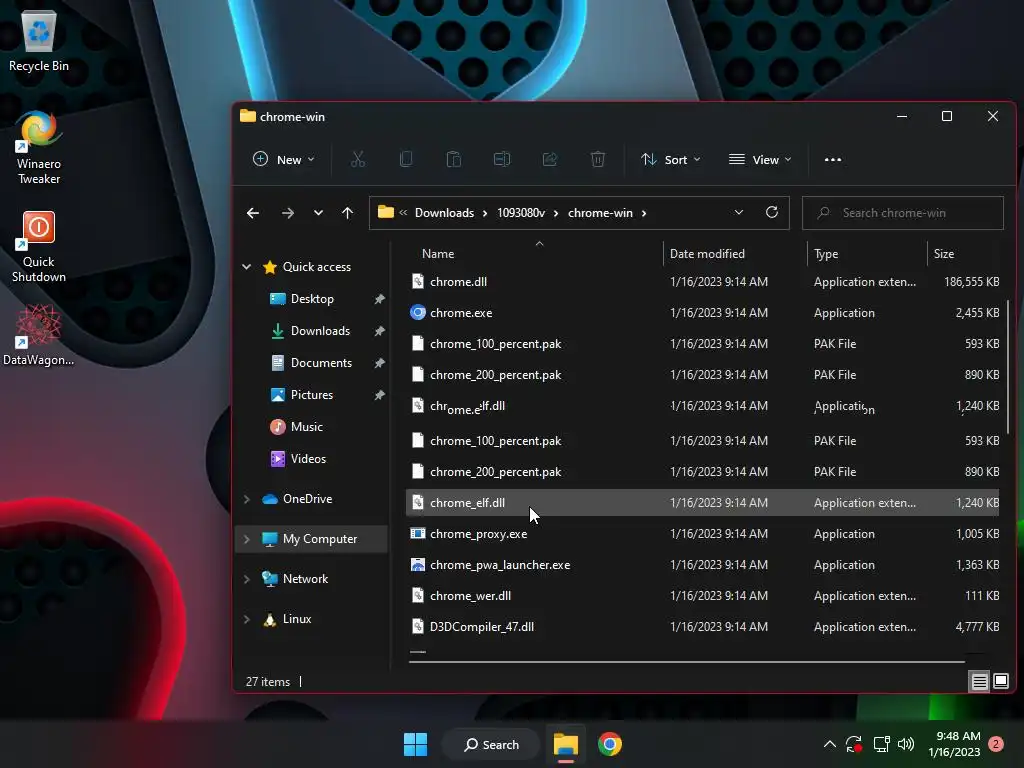Select the chrome.exe file icon
The width and height of the screenshot is (1024, 768).
click(x=417, y=312)
